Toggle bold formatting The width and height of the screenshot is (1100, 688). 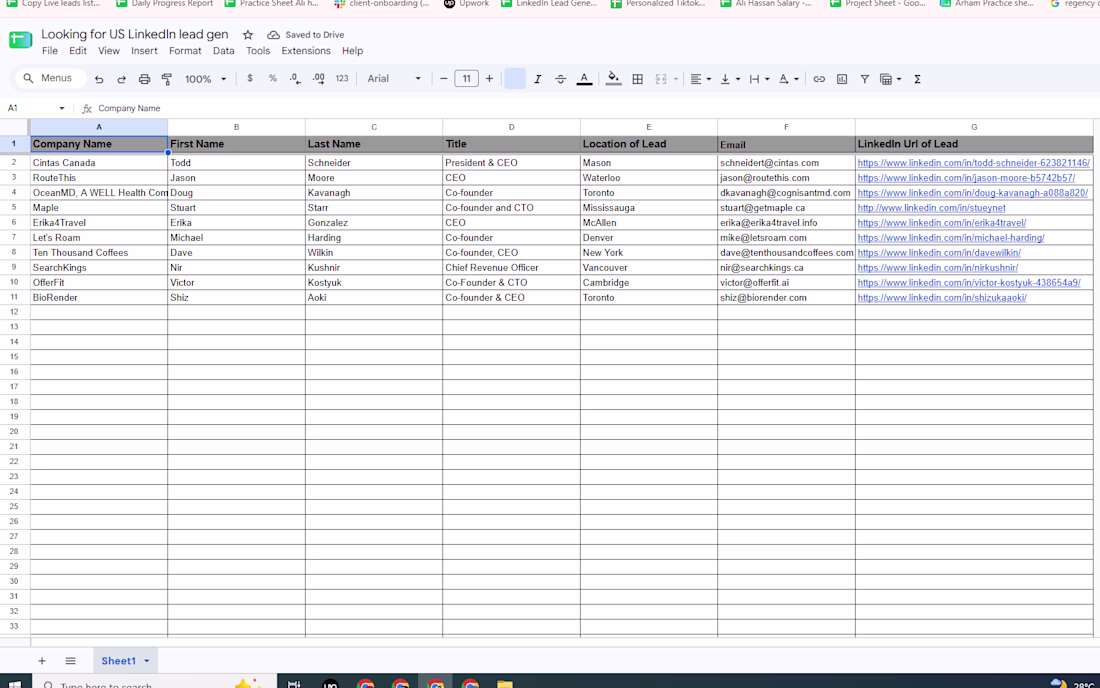[514, 79]
